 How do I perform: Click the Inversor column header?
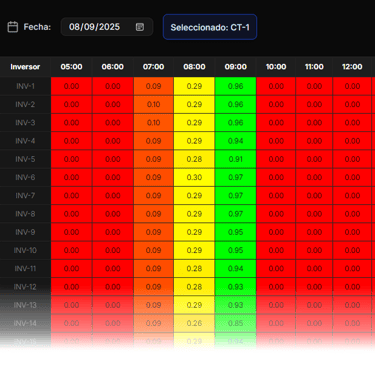[25, 67]
